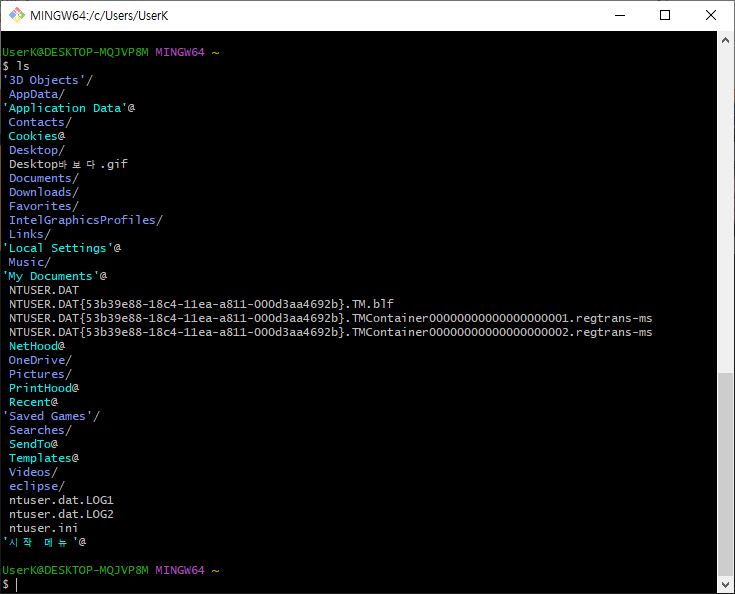Click the window title MINGW64:/c/Users/UserK
The width and height of the screenshot is (735, 594).
pos(99,15)
